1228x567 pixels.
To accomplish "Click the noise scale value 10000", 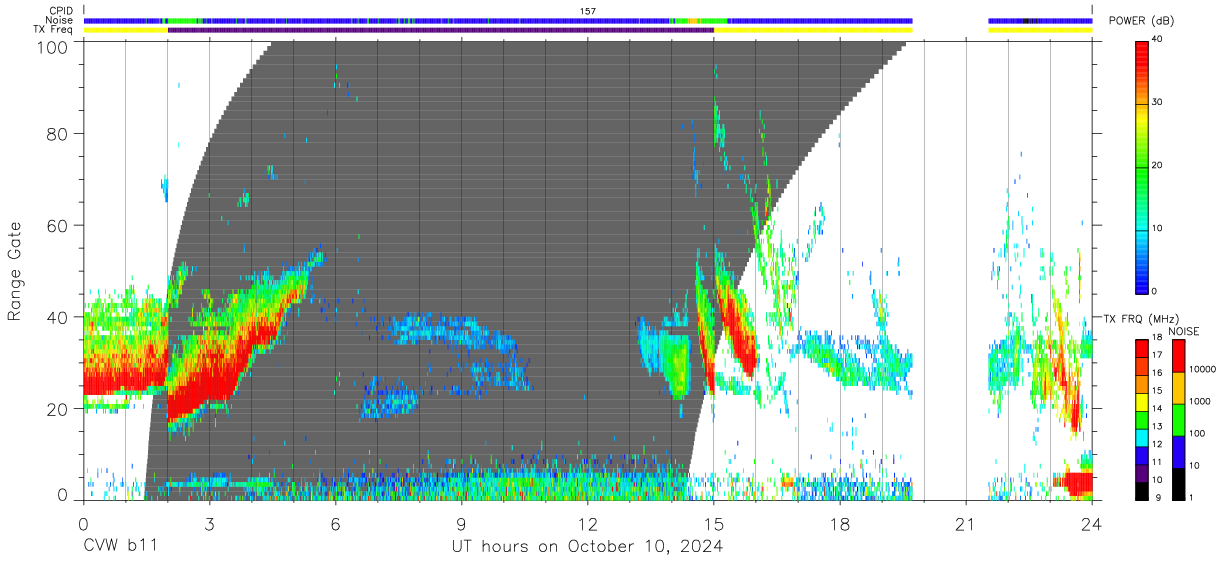I will 1204,369.
